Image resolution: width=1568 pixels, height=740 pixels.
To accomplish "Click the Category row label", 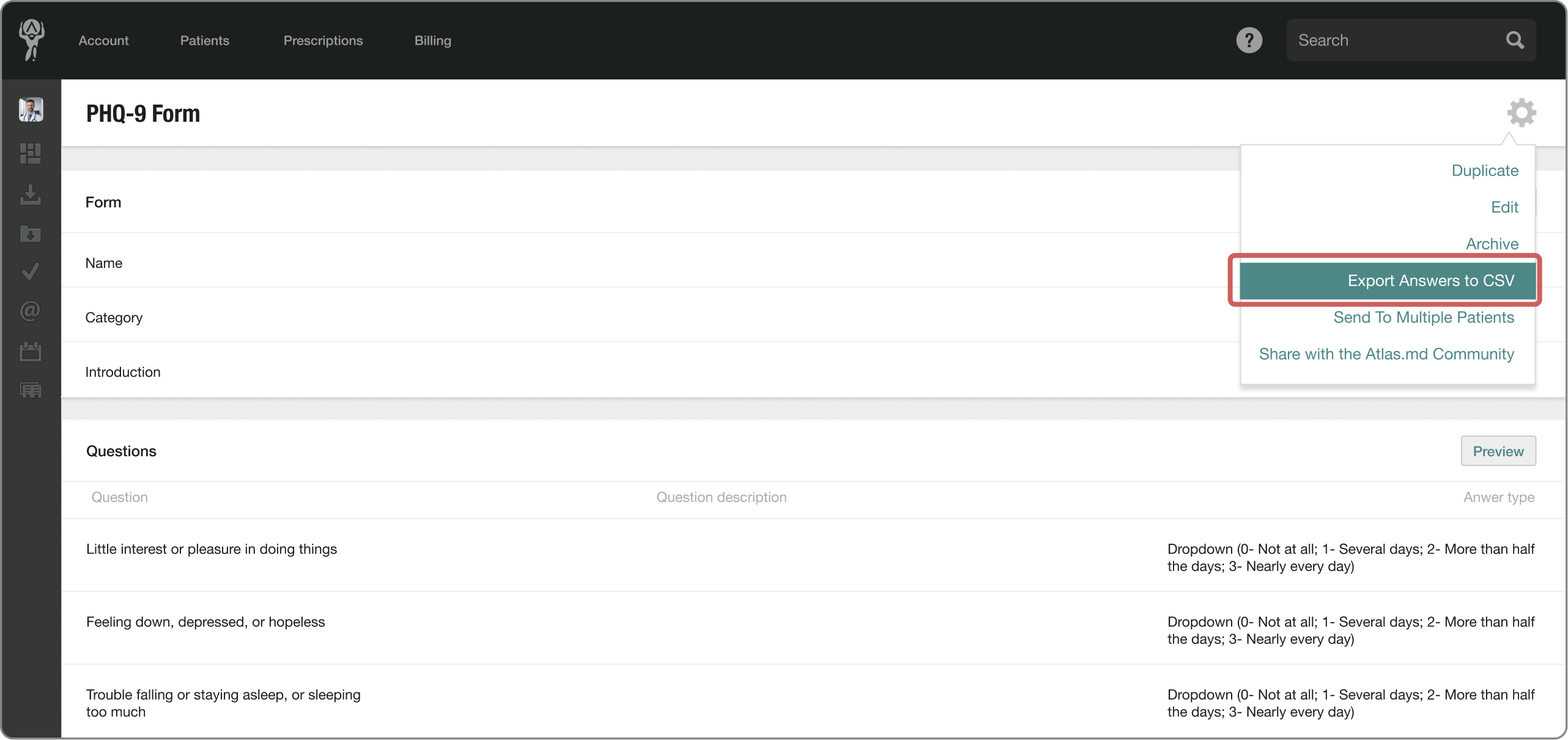I will (x=114, y=318).
